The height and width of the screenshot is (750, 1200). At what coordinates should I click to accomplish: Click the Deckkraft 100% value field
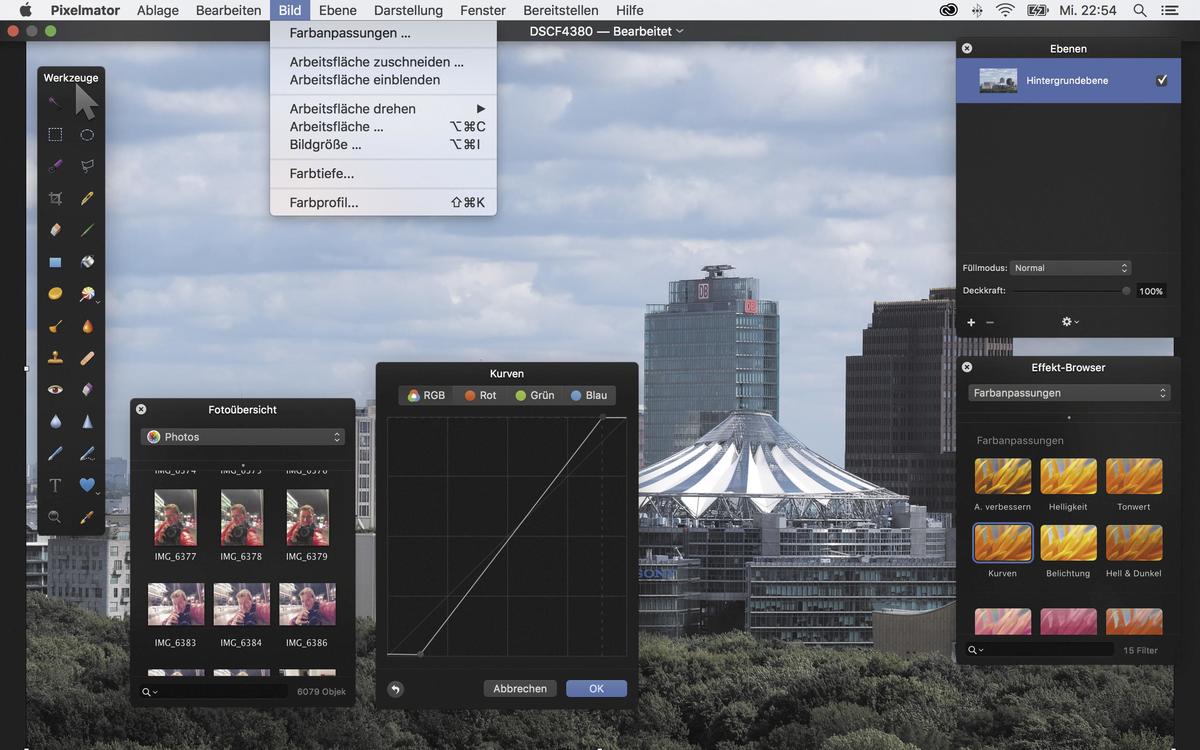(x=1151, y=291)
